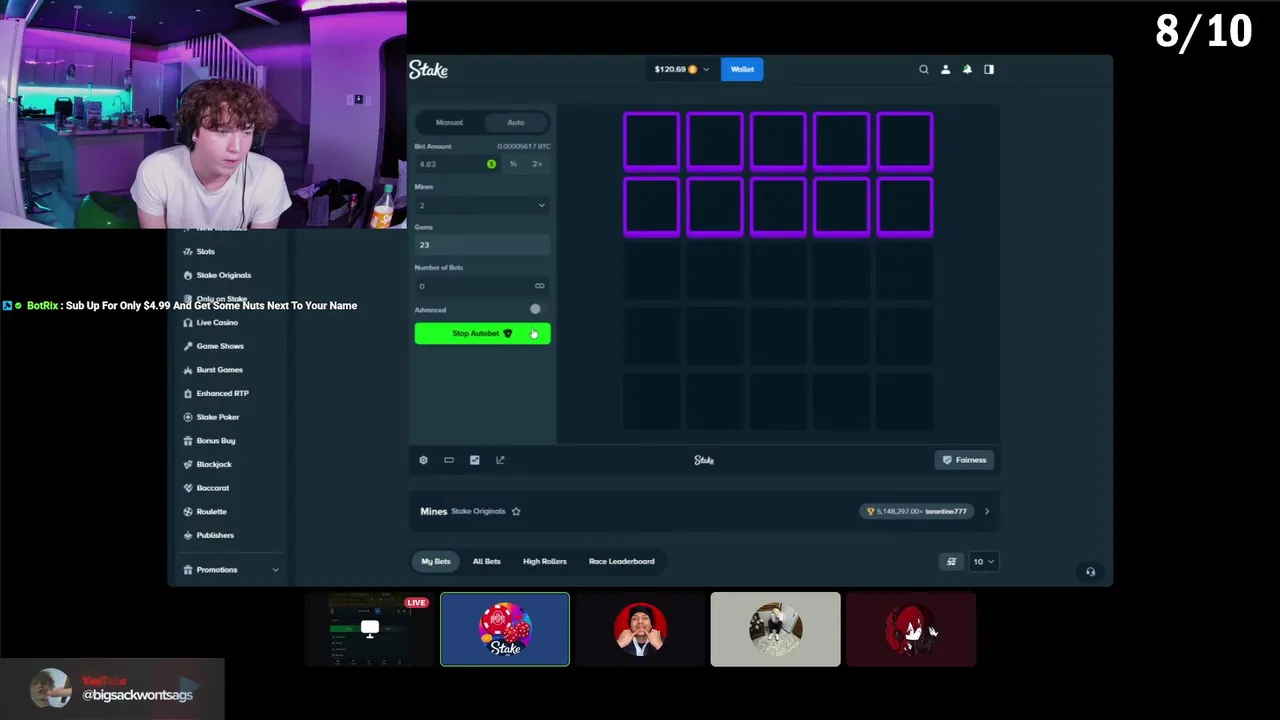
Task: Select the All Bets tab
Action: [487, 561]
